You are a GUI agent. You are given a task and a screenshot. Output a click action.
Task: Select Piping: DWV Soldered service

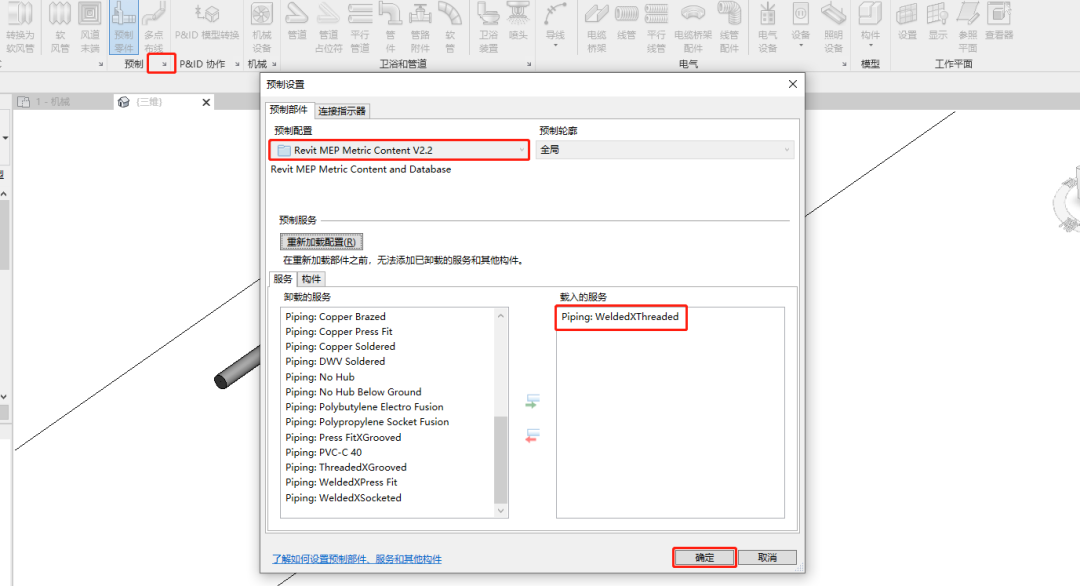[335, 362]
